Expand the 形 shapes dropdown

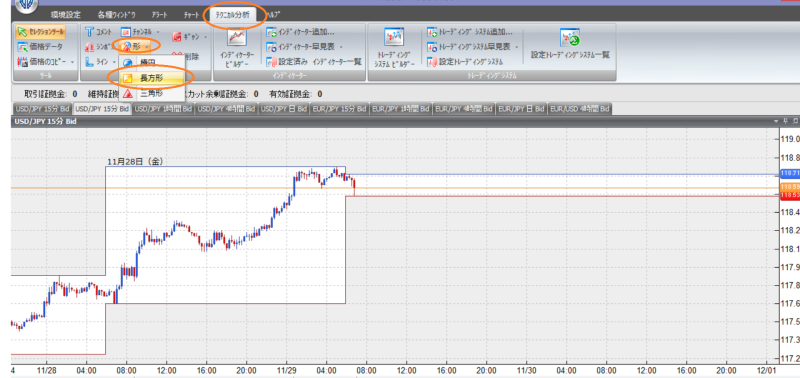click(x=135, y=47)
